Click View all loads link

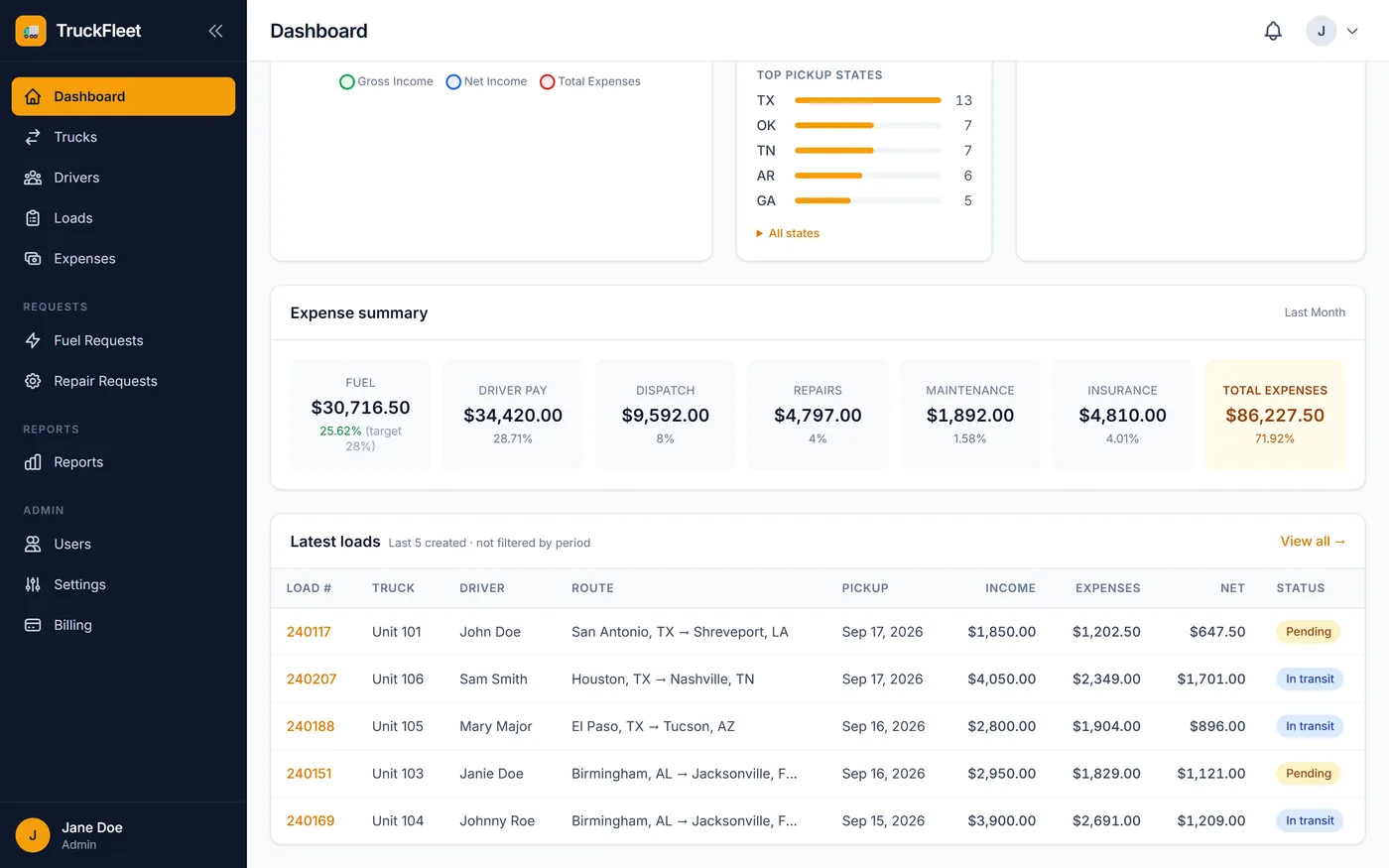(x=1313, y=541)
